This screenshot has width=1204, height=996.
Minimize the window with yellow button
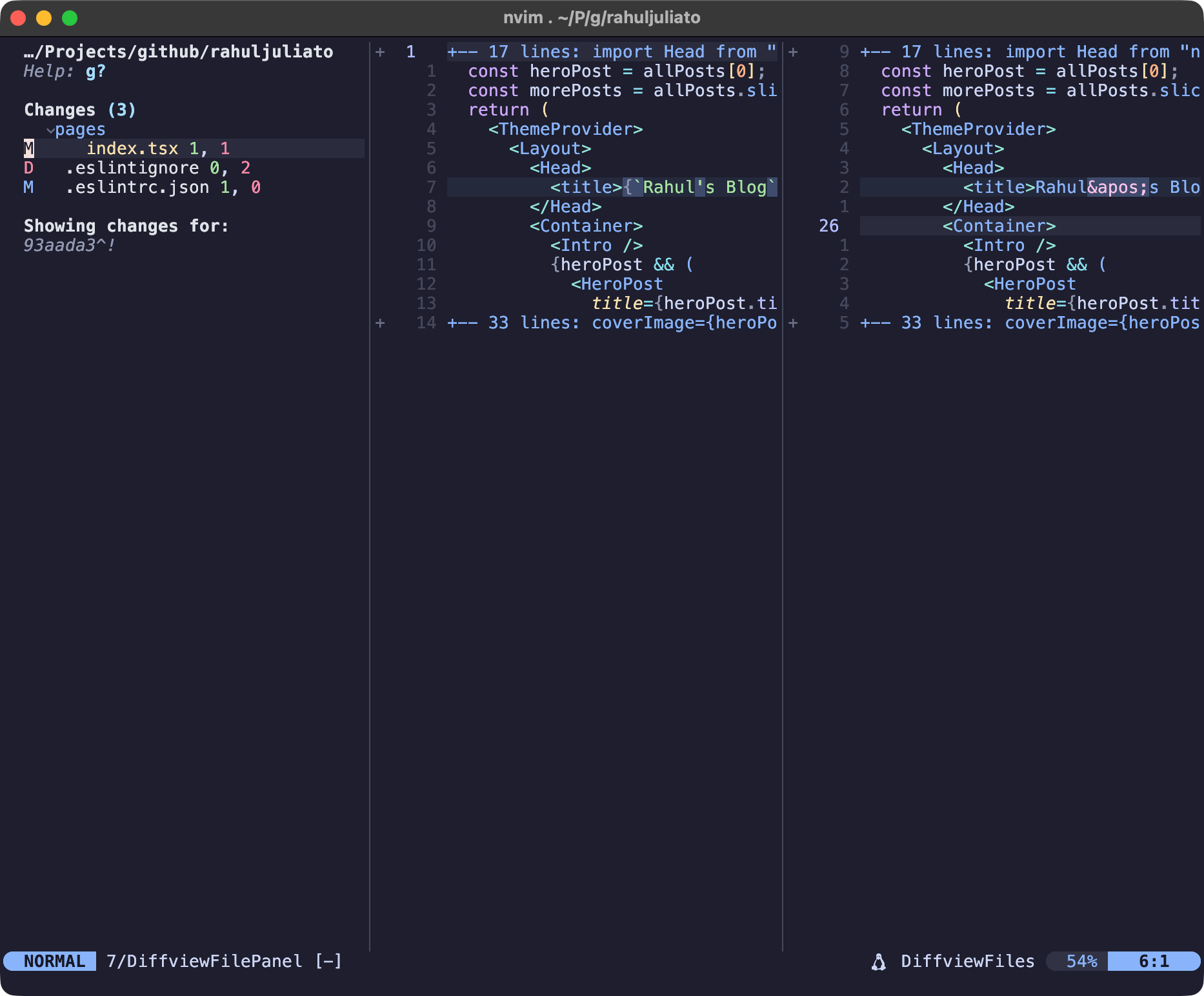pyautogui.click(x=44, y=18)
